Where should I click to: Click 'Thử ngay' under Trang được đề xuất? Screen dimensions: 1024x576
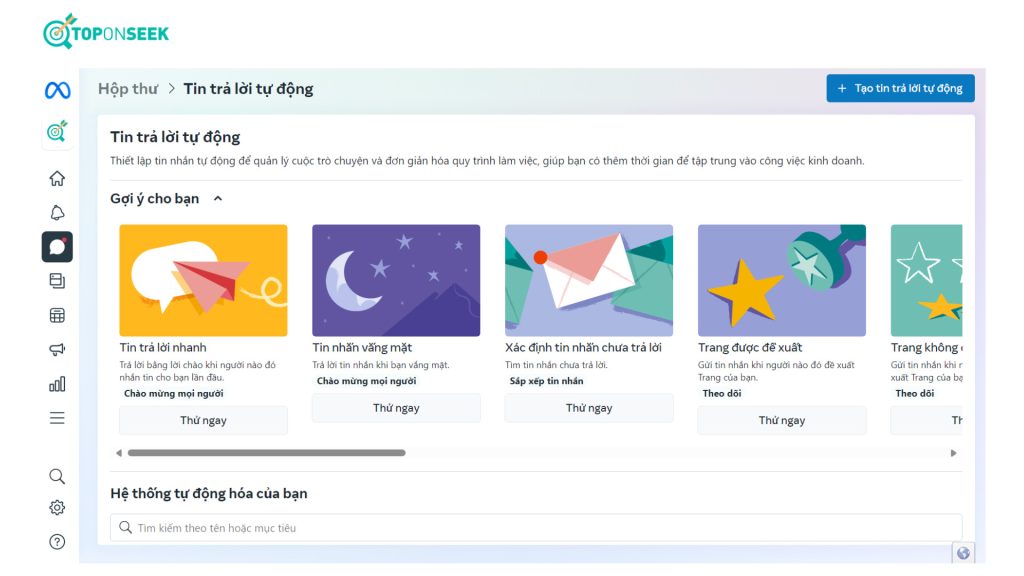click(781, 421)
